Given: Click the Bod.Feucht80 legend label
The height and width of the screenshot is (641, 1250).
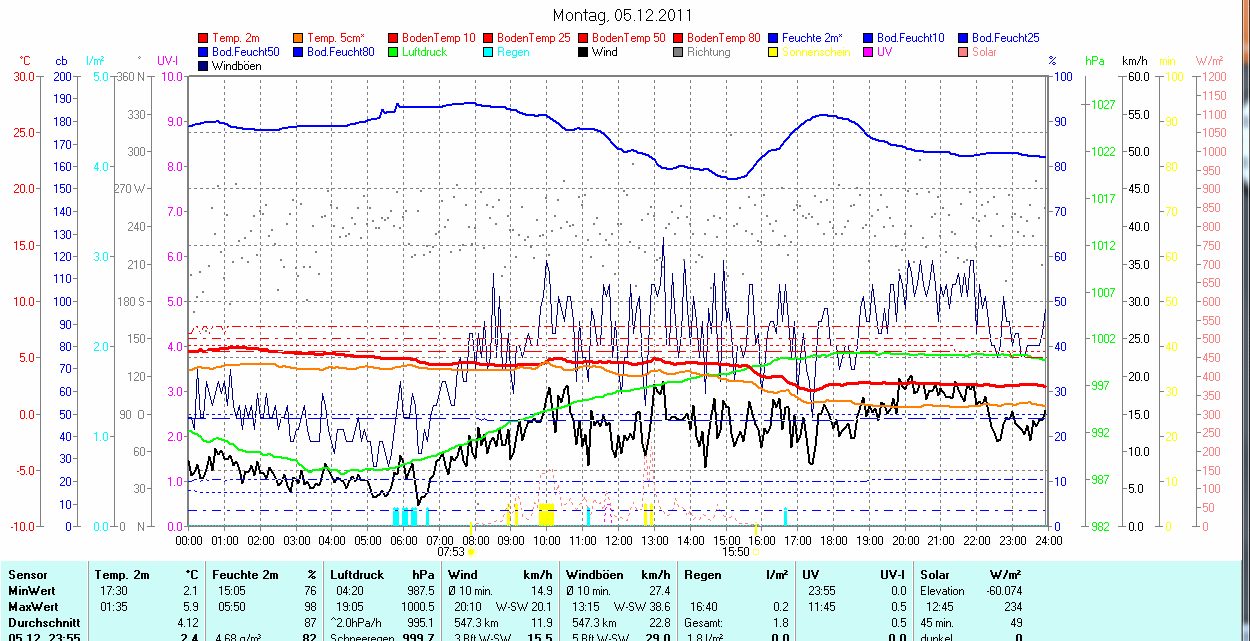Looking at the screenshot, I should (341, 52).
